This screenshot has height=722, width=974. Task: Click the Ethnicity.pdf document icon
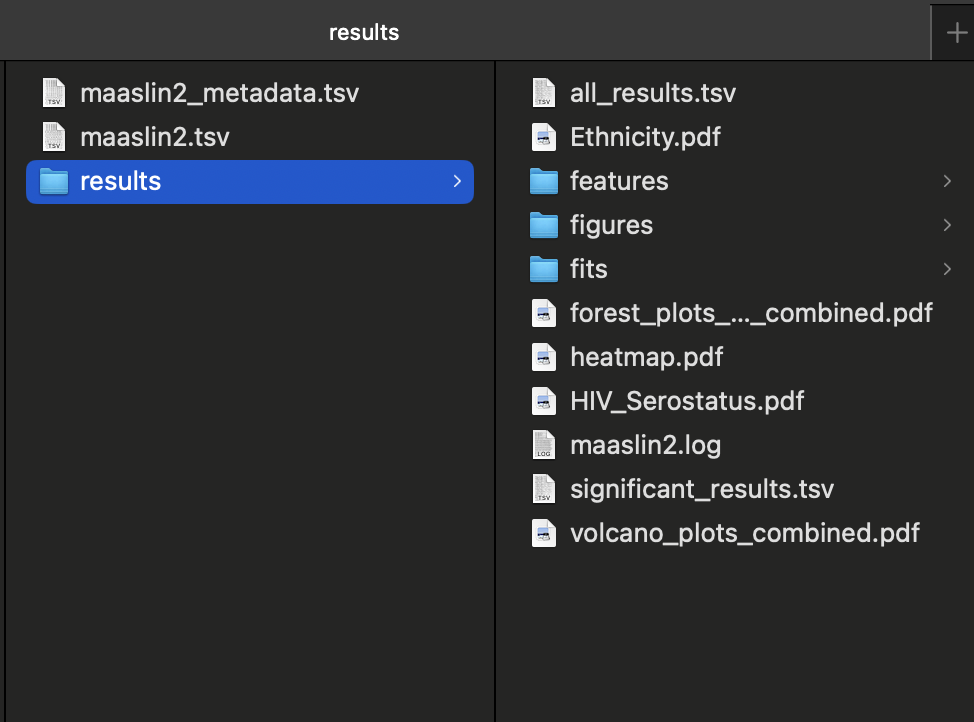543,137
